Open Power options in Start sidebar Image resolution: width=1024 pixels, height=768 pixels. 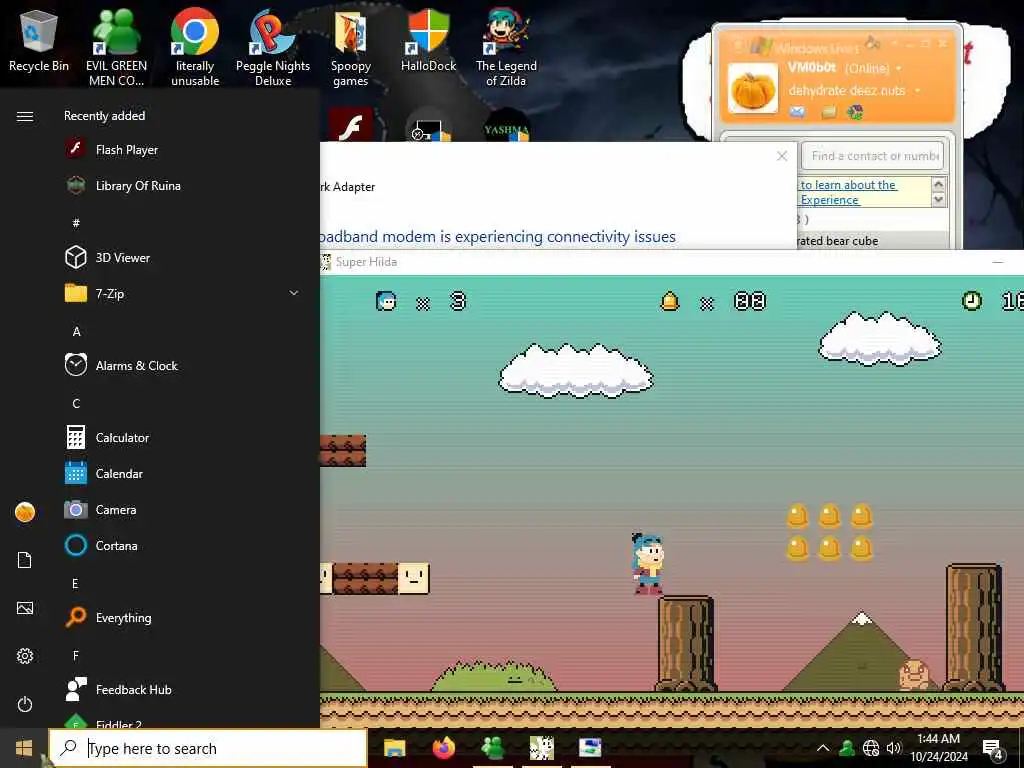(25, 704)
